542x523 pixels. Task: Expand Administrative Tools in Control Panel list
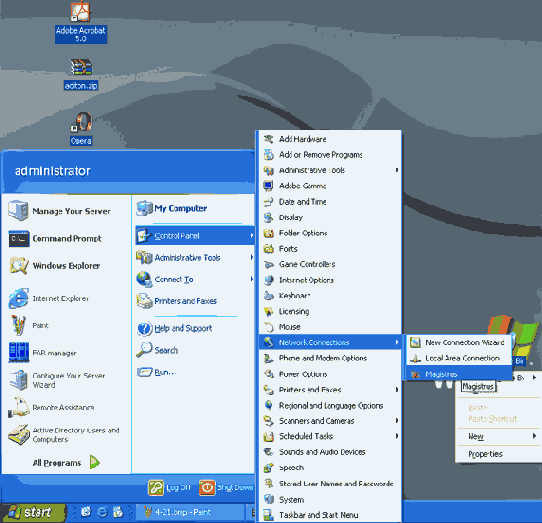397,170
